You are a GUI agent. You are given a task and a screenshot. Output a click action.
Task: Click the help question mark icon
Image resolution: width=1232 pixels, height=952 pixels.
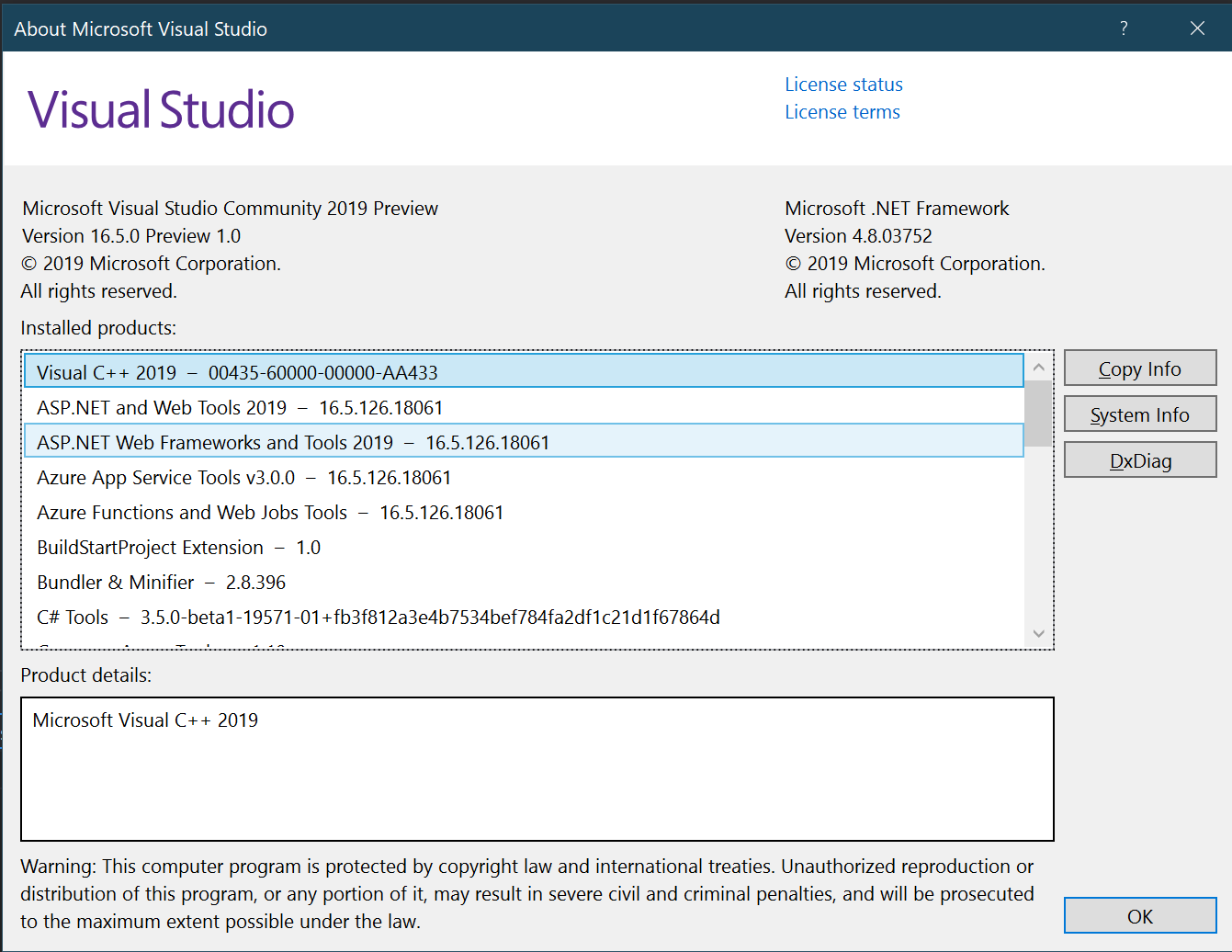click(1123, 28)
